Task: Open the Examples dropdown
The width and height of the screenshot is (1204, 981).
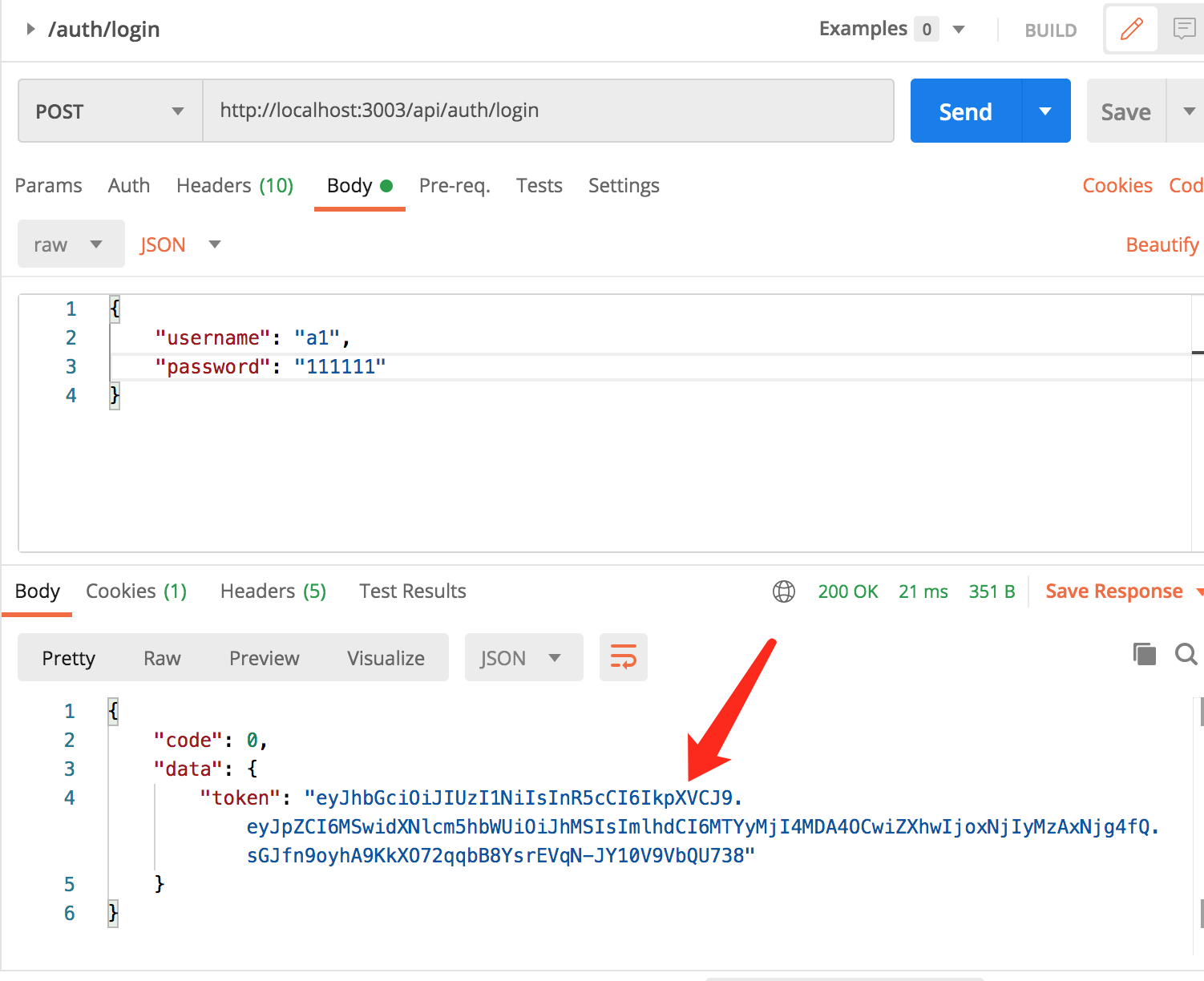Action: tap(891, 29)
